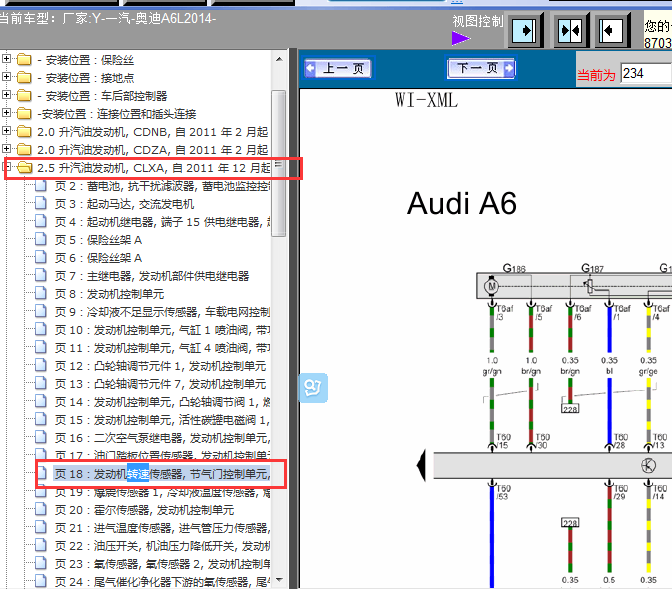This screenshot has height=589, width=672.
Task: Click the tree panel scrollbar thumb
Action: point(279,163)
